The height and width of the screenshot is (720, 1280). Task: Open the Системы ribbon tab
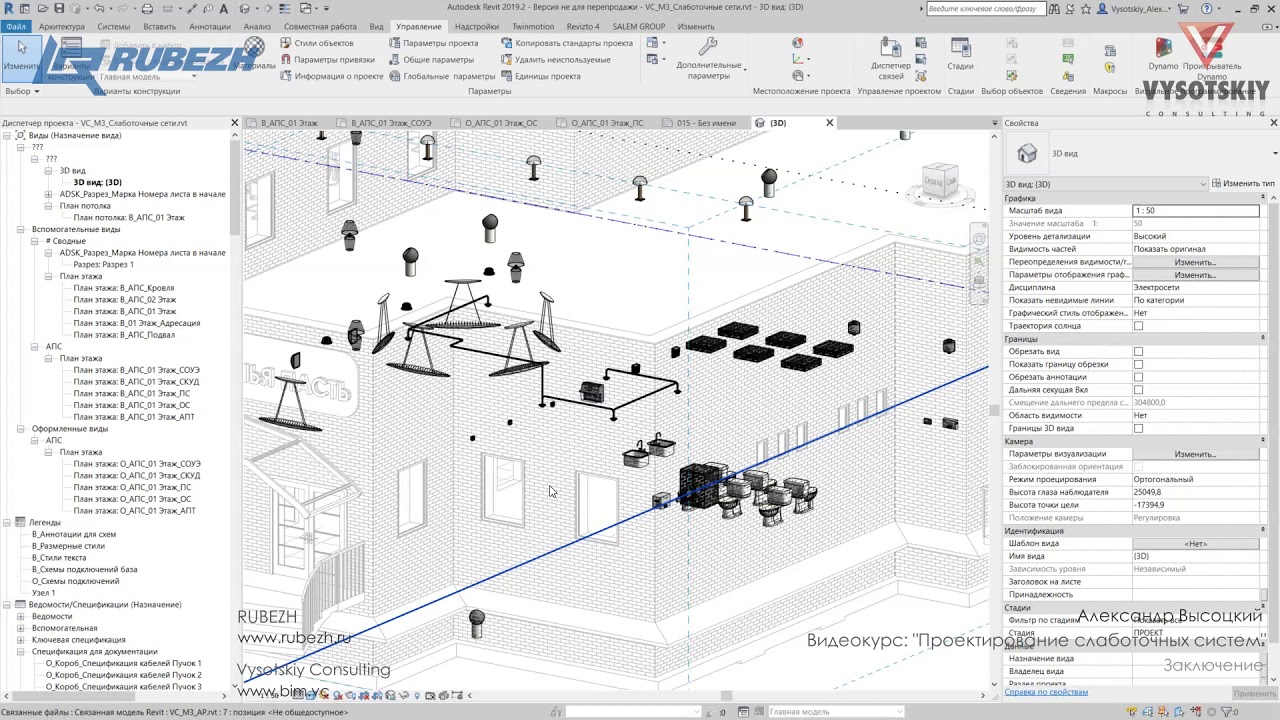pyautogui.click(x=114, y=27)
